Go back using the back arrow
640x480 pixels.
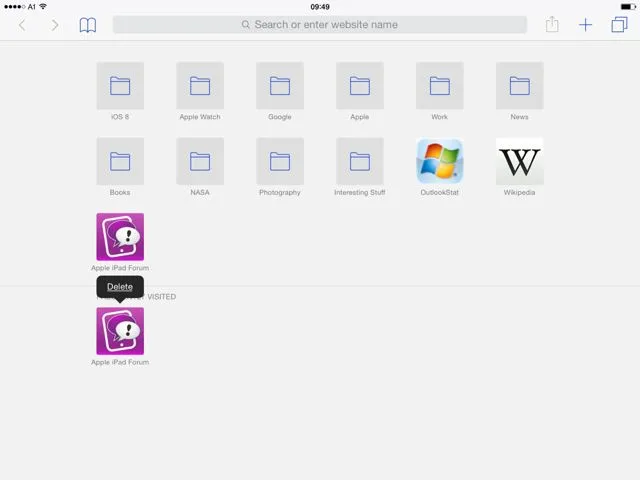[22, 25]
